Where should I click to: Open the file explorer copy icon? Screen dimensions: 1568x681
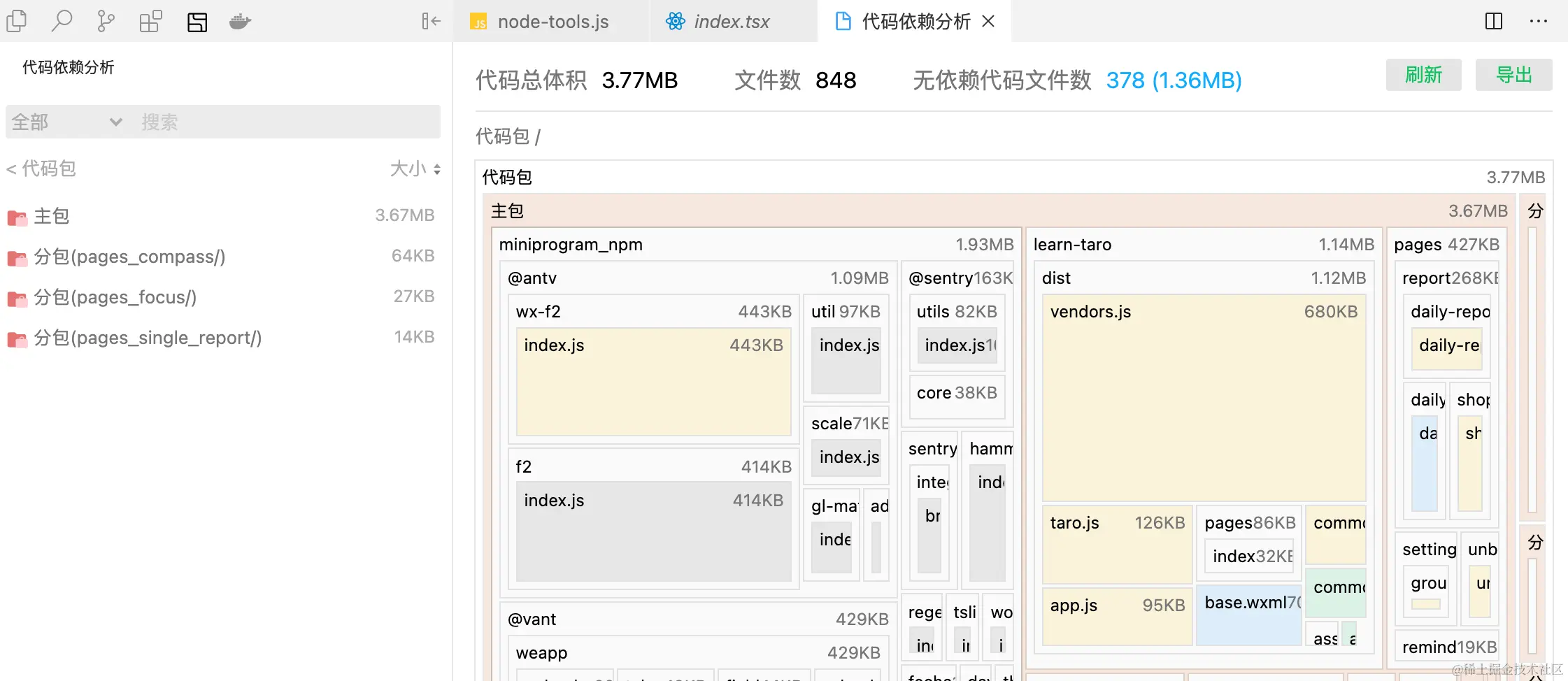pyautogui.click(x=17, y=21)
